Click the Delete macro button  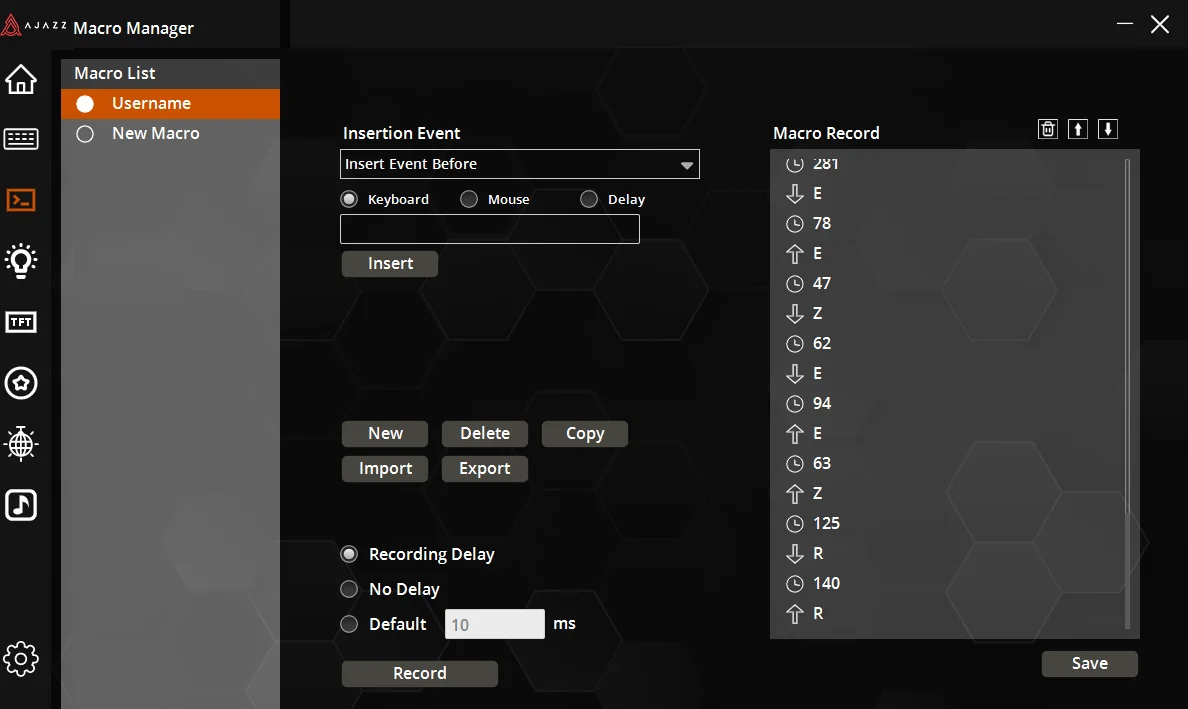pyautogui.click(x=485, y=434)
